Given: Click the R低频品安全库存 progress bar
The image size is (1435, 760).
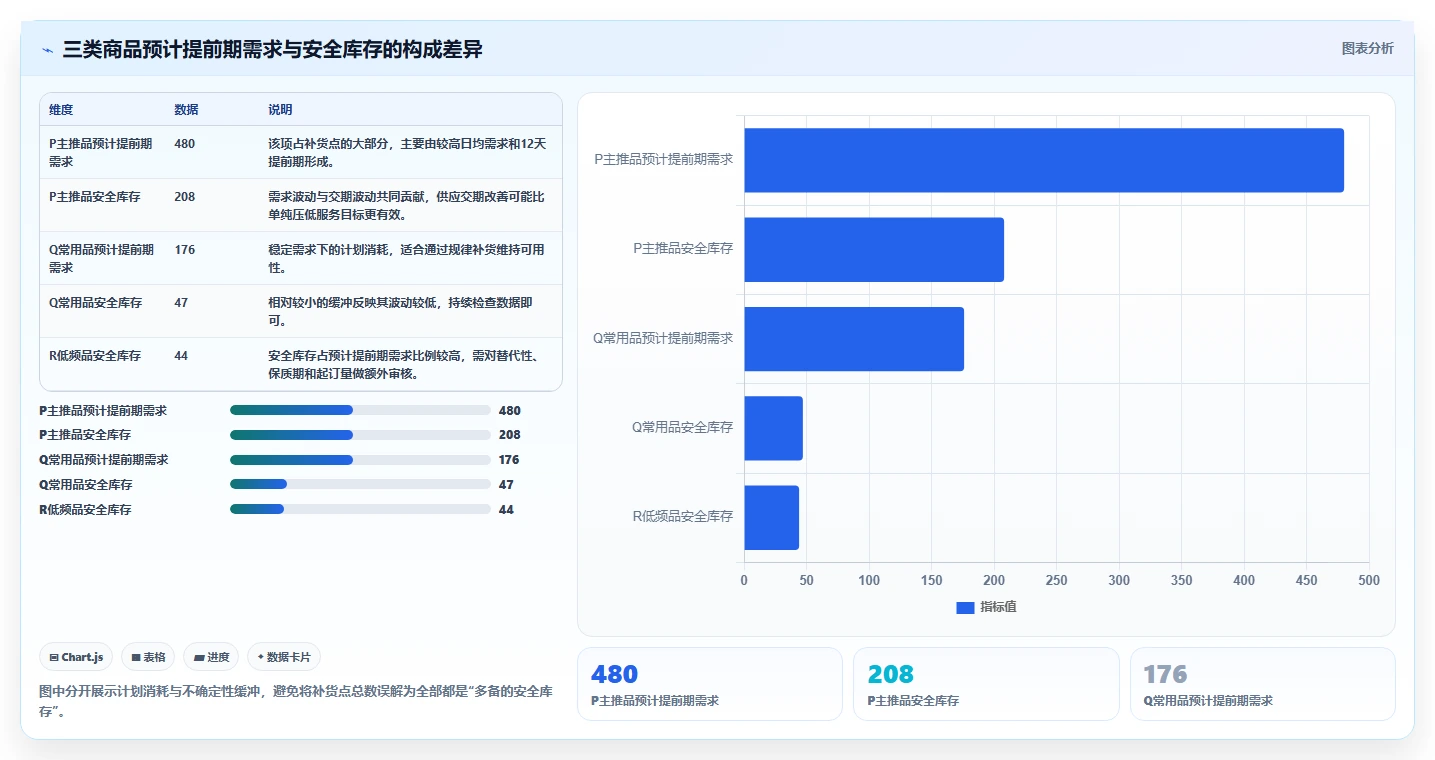Looking at the screenshot, I should [360, 510].
